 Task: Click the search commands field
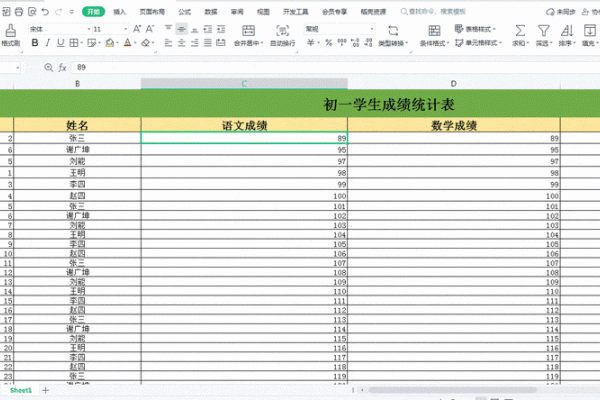pos(433,12)
